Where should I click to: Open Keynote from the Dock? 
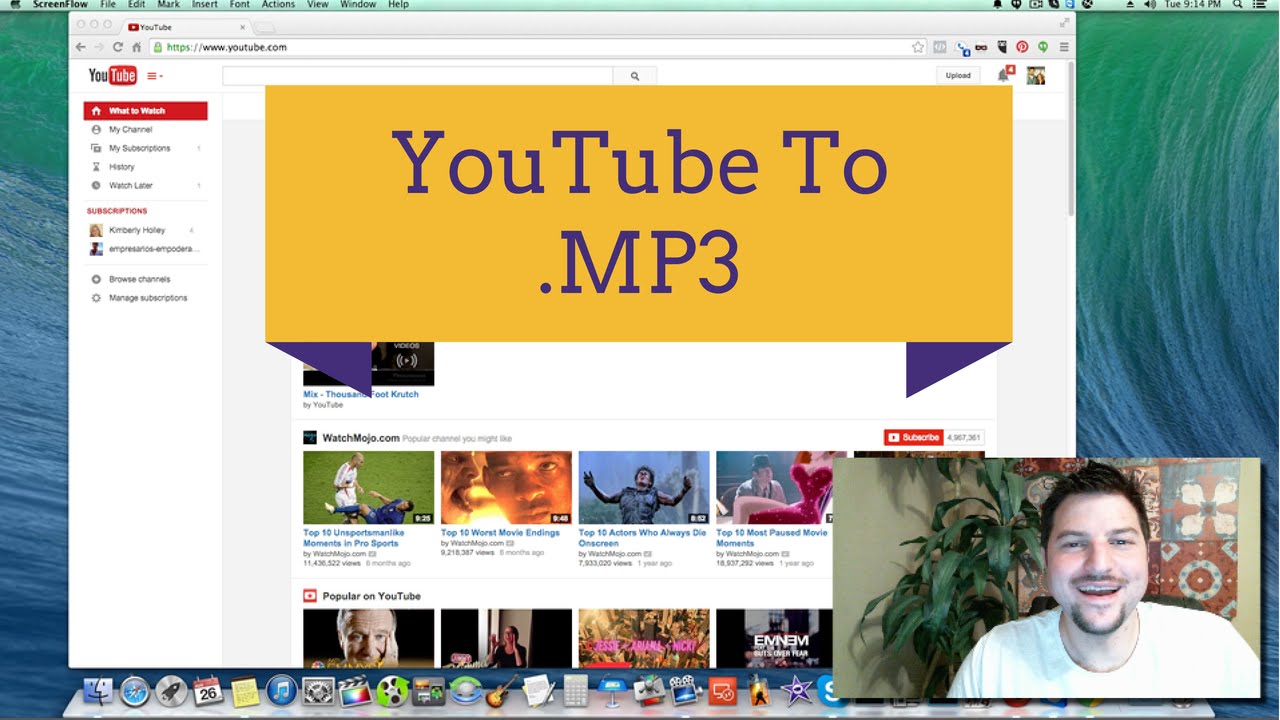[x=611, y=691]
